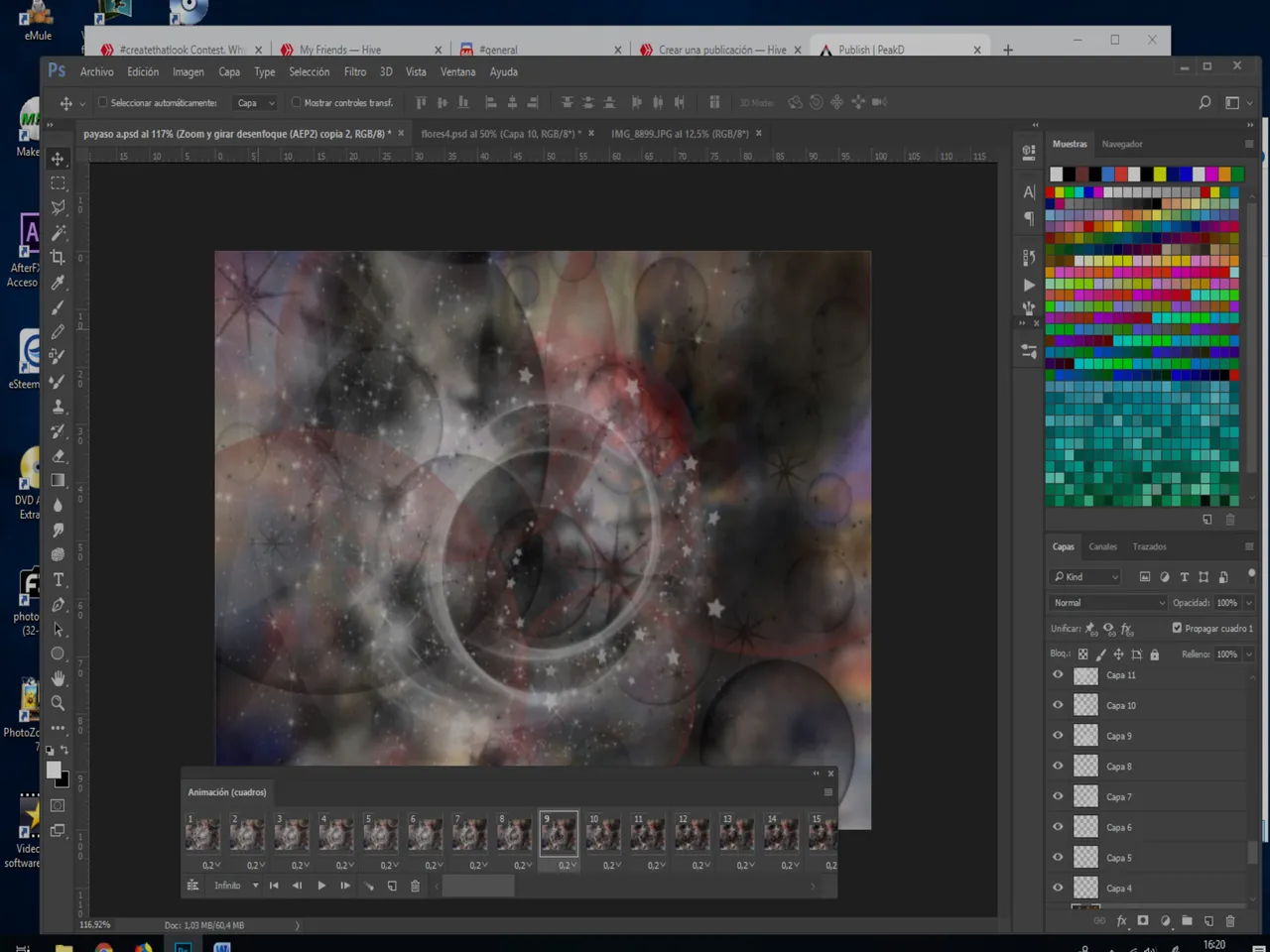Screen dimensions: 1270x952
Task: Open the Ventana menu
Action: pos(457,72)
